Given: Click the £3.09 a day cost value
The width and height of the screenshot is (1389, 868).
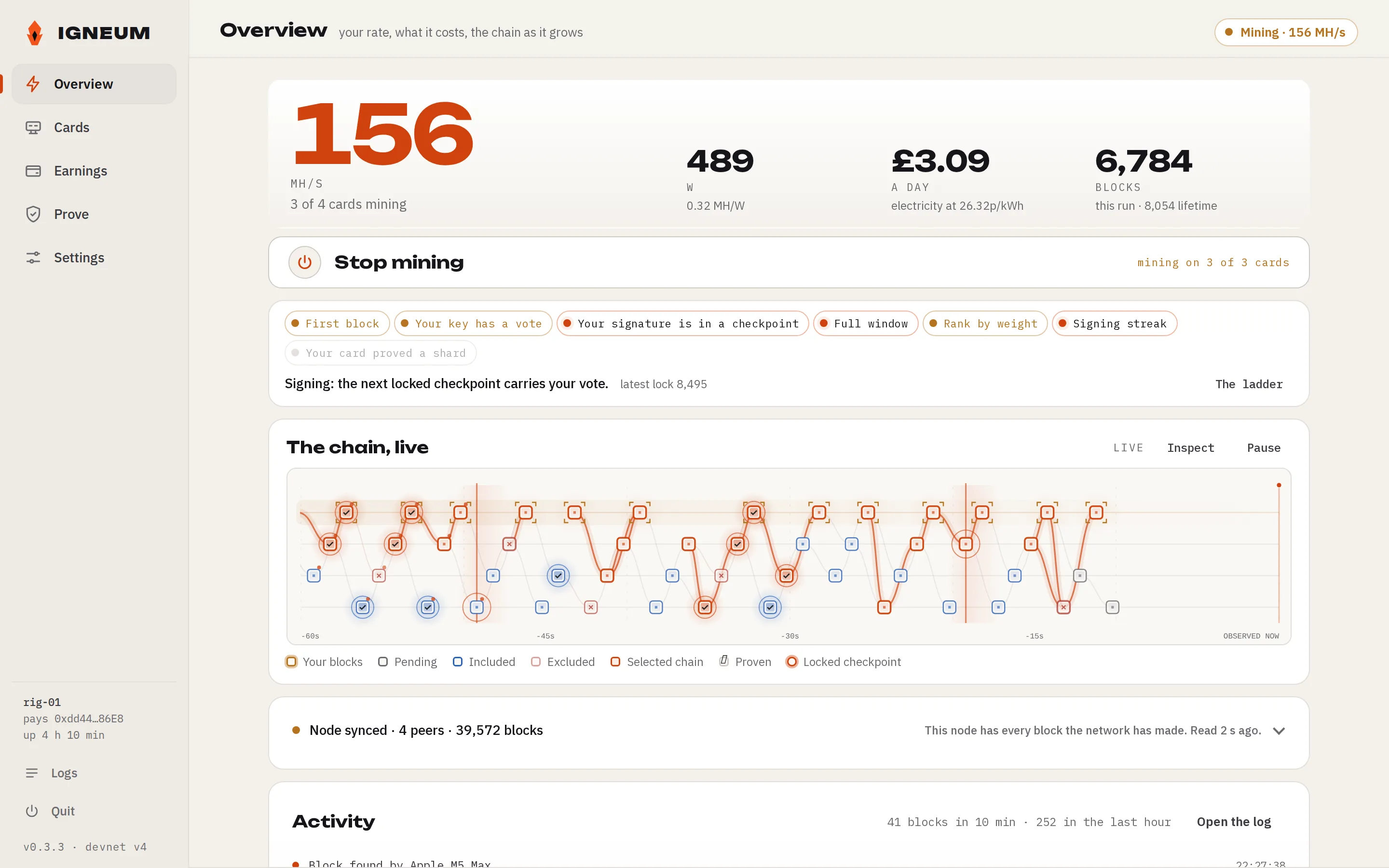Looking at the screenshot, I should coord(940,162).
